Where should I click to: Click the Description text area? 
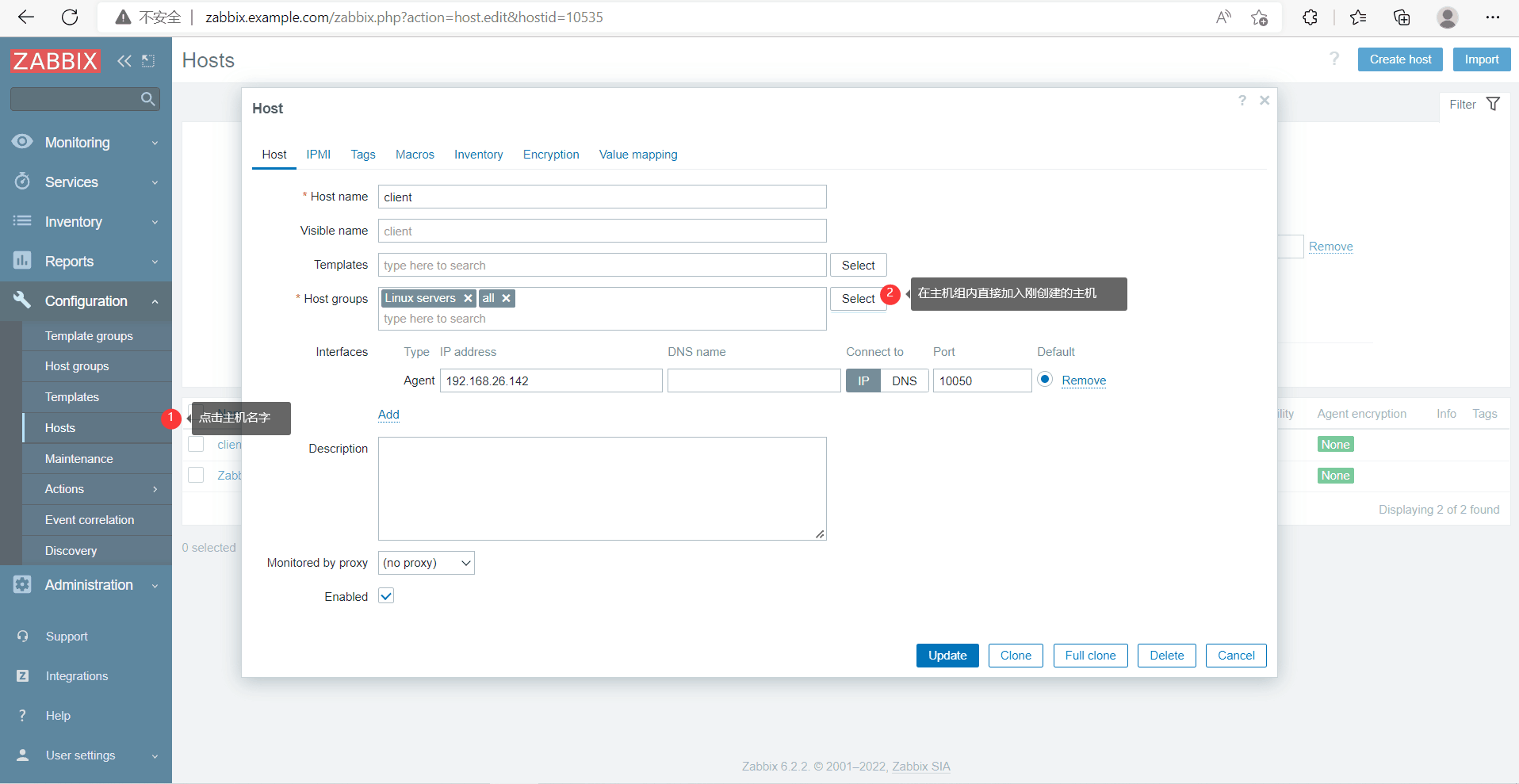[x=602, y=488]
